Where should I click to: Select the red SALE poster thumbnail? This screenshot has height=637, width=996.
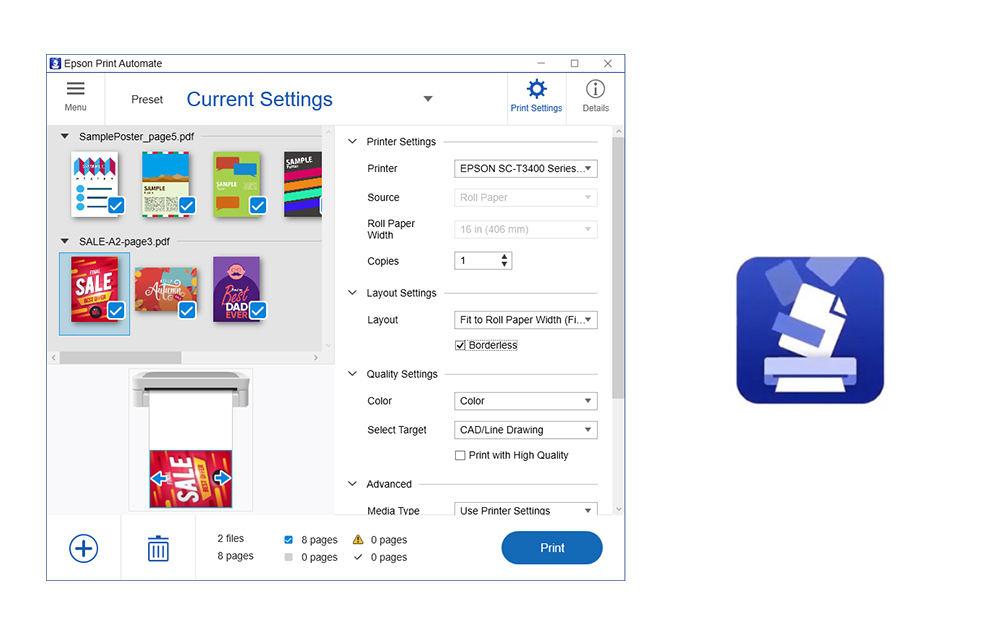tap(92, 287)
